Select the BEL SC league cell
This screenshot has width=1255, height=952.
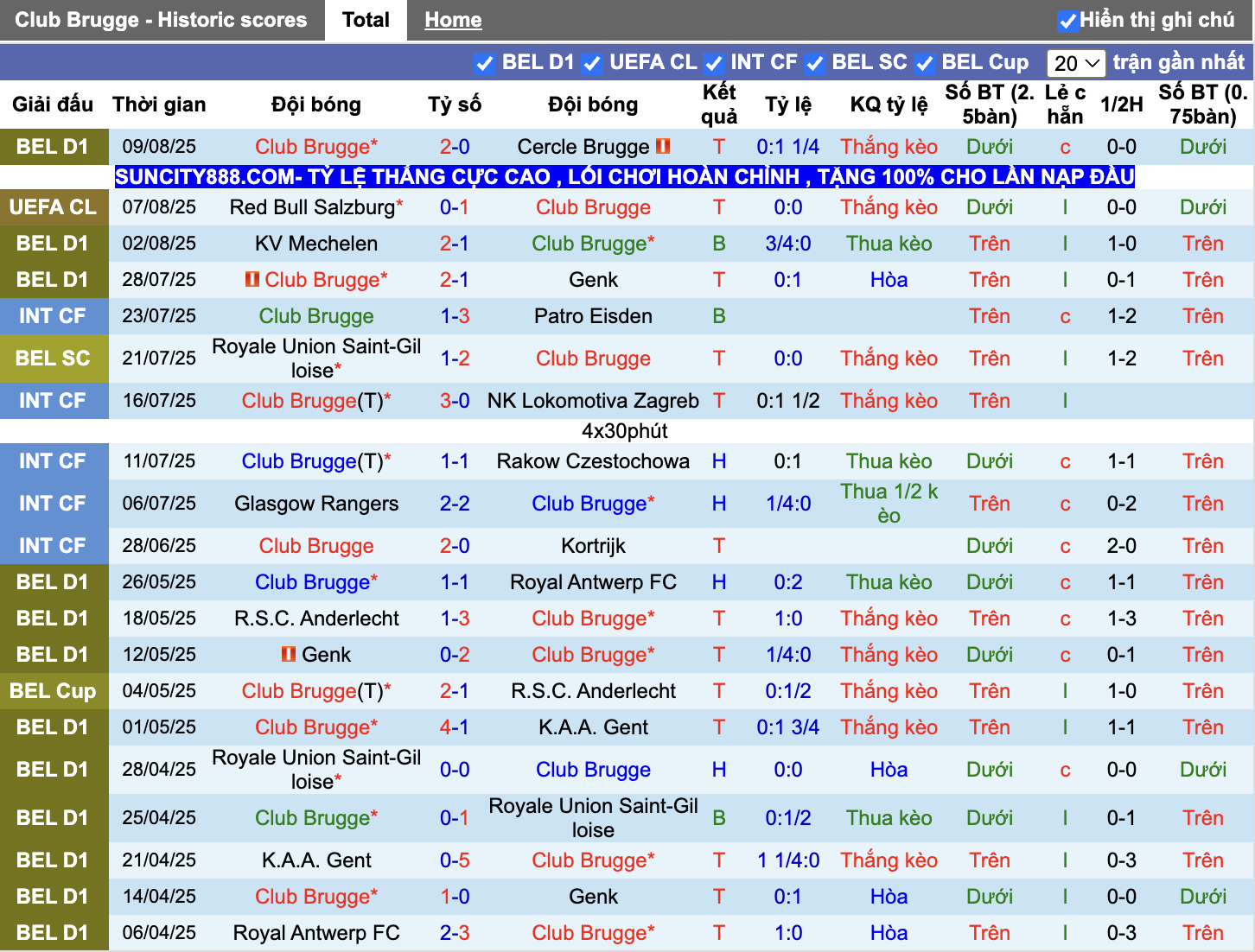click(x=54, y=359)
